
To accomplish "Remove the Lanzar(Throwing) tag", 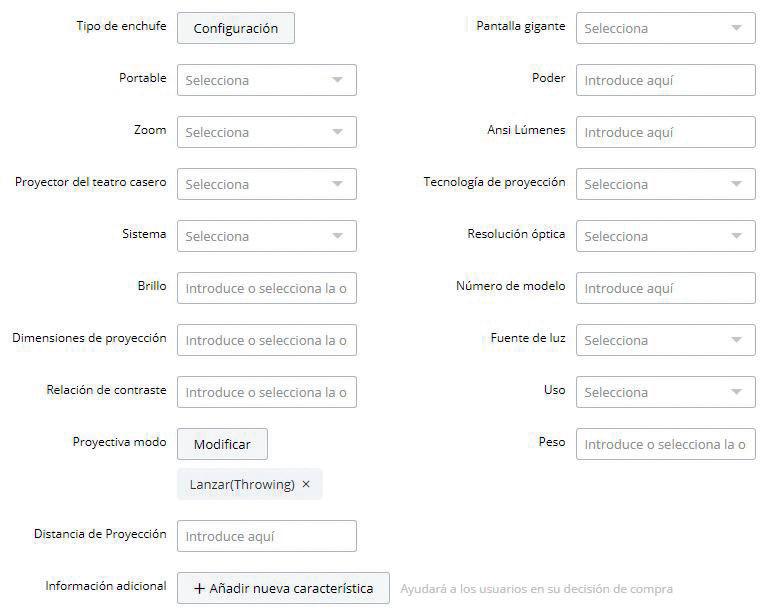I will pyautogui.click(x=306, y=484).
